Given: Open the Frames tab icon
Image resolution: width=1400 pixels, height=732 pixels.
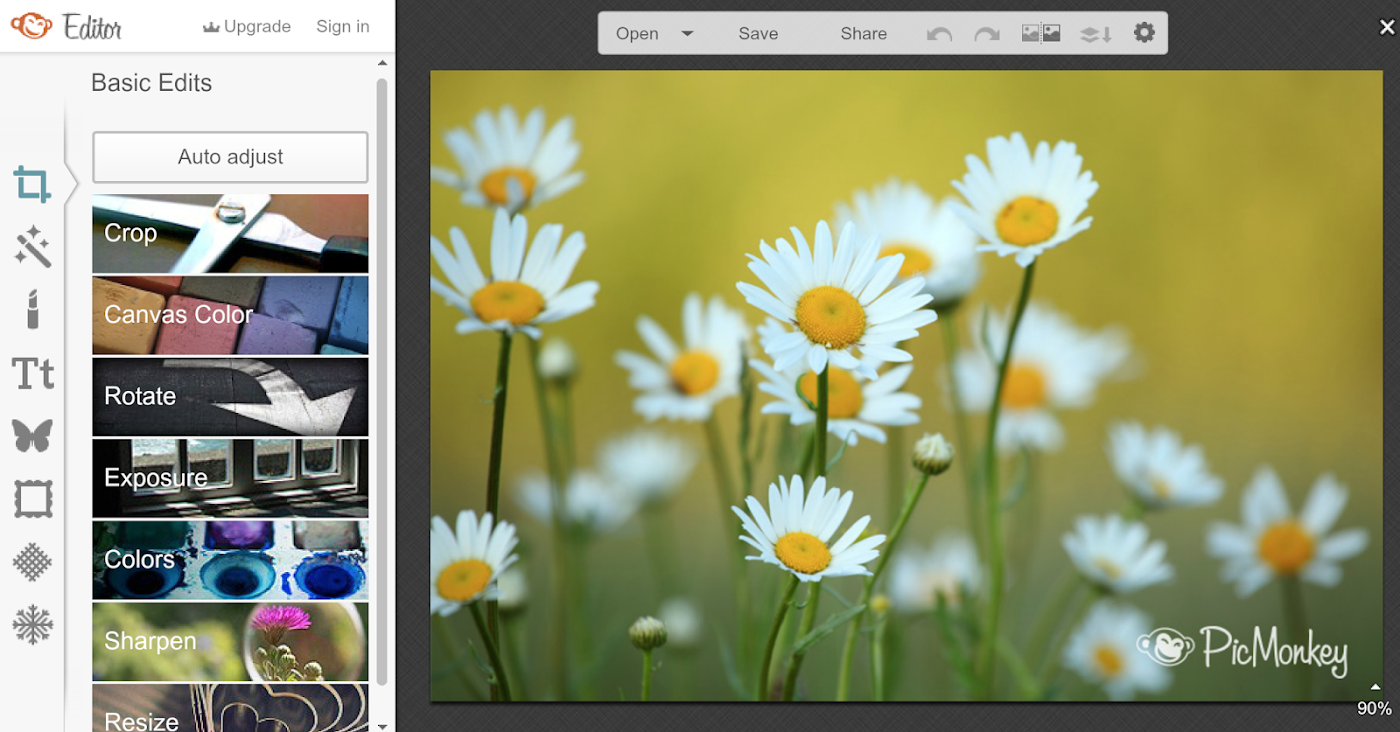Looking at the screenshot, I should click(32, 498).
